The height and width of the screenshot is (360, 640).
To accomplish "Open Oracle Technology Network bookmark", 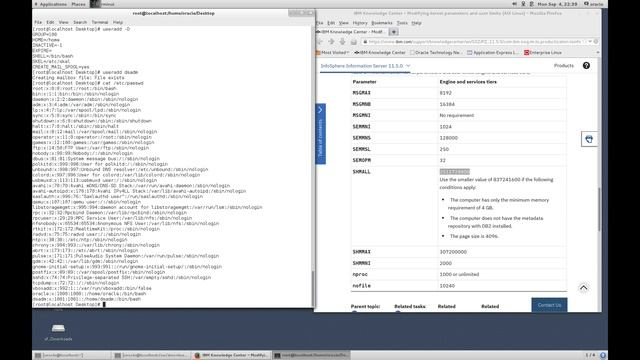I will [436, 53].
